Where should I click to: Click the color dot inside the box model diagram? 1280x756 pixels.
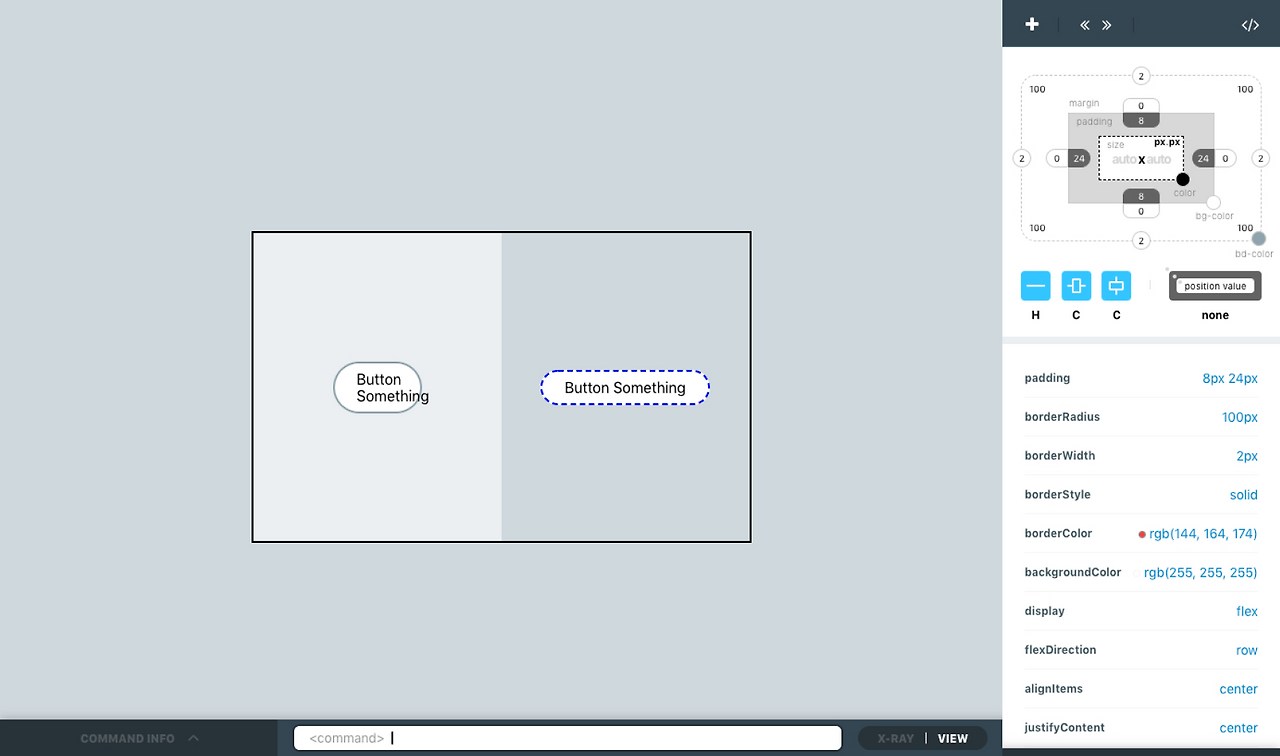1183,178
